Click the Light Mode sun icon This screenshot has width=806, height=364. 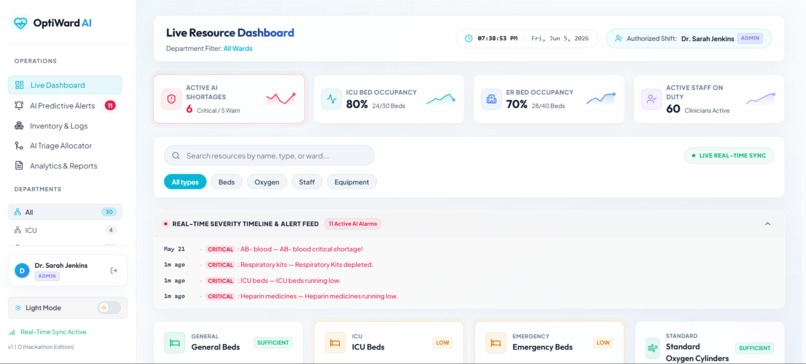(18, 308)
